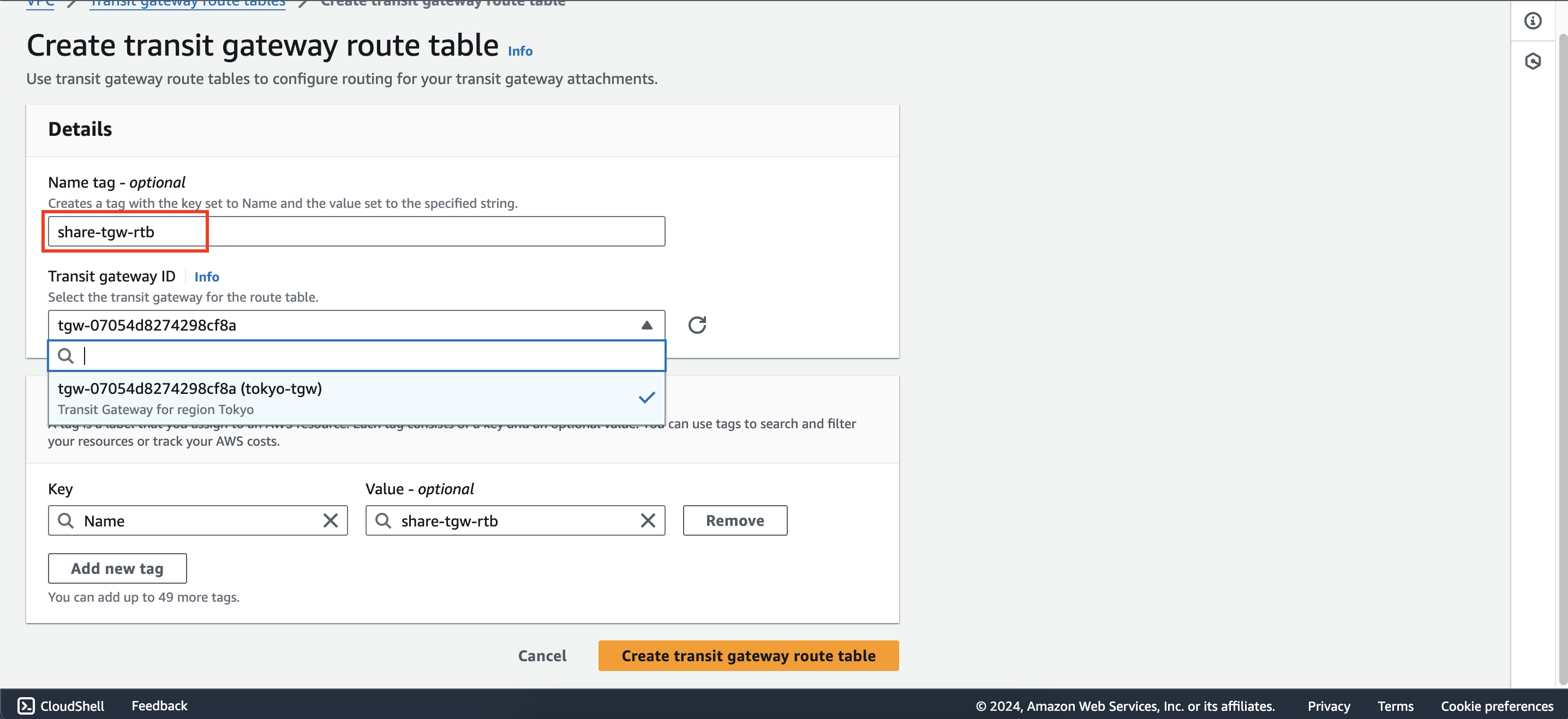Viewport: 1568px width, 719px height.
Task: Clear the Name key tag field
Action: (x=330, y=520)
